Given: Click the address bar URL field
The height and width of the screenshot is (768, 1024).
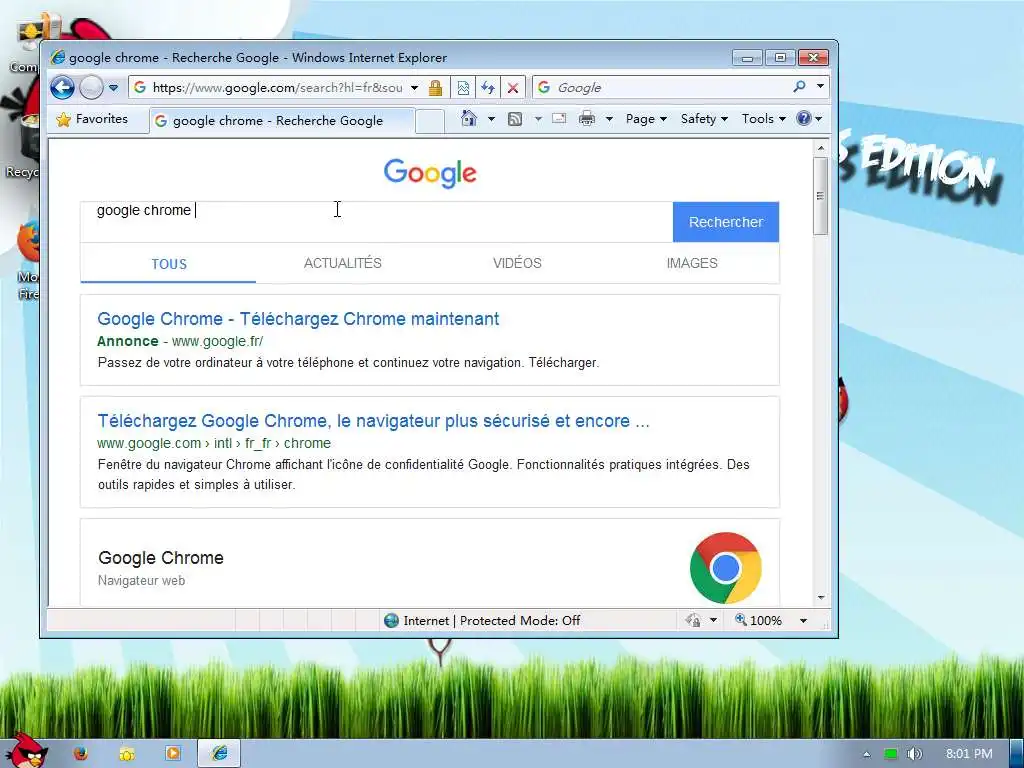Looking at the screenshot, I should (x=277, y=88).
